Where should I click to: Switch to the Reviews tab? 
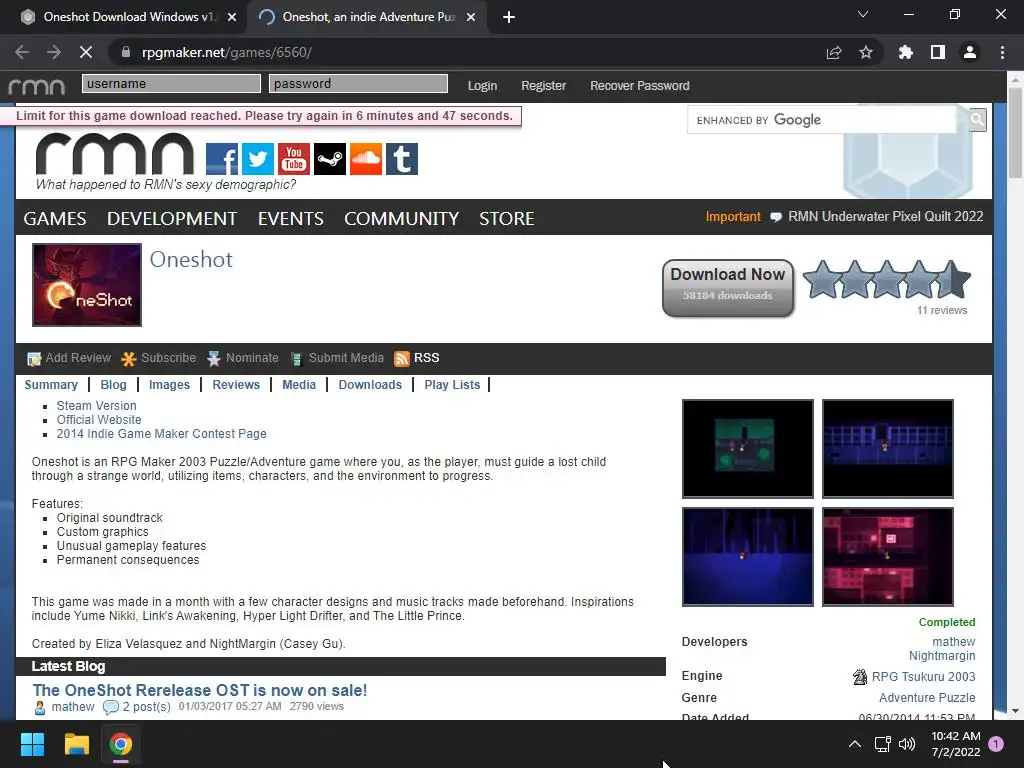click(x=236, y=385)
